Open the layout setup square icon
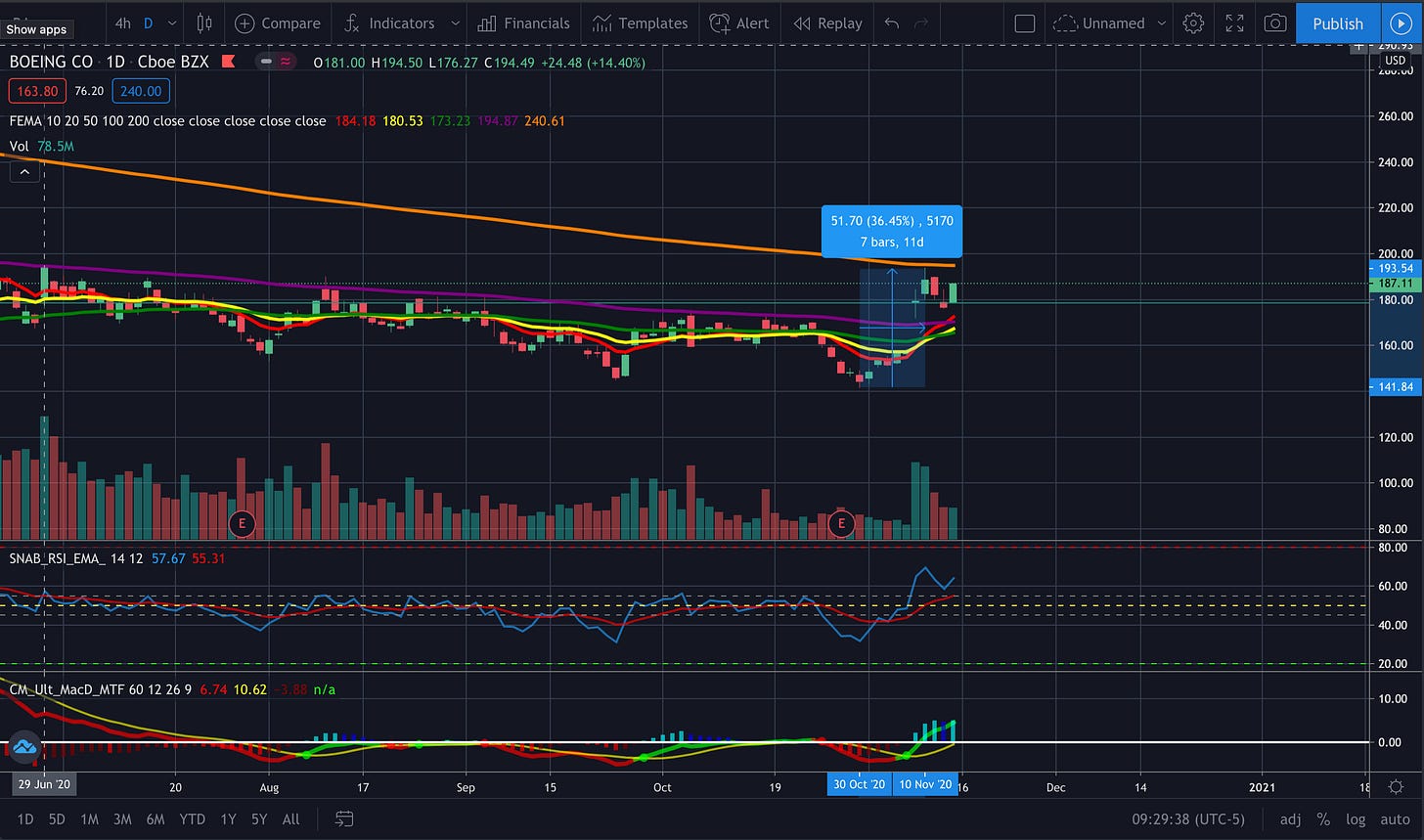This screenshot has width=1424, height=840. click(x=1025, y=22)
